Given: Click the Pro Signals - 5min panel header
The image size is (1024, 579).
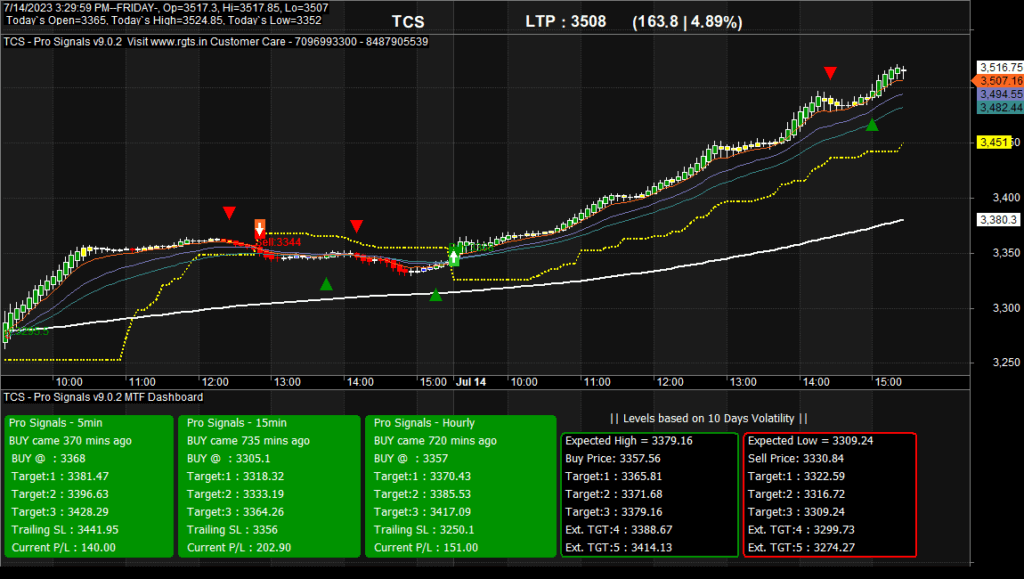Looking at the screenshot, I should [x=56, y=423].
